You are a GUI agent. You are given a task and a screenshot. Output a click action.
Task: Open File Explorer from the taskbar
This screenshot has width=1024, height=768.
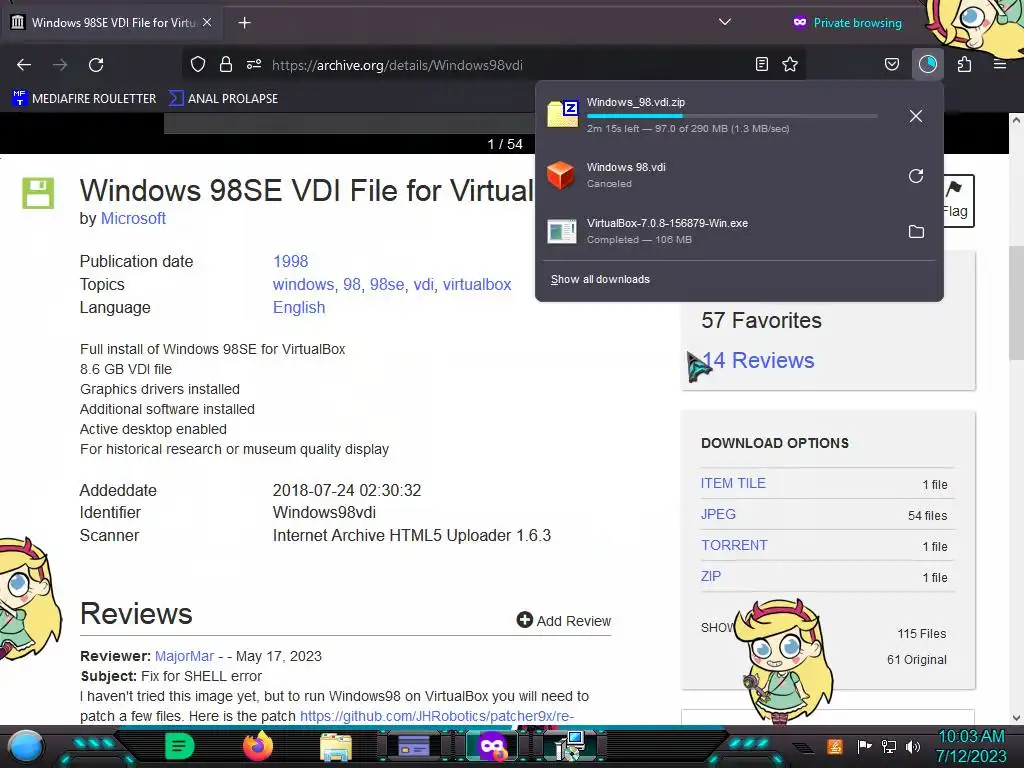tap(336, 746)
